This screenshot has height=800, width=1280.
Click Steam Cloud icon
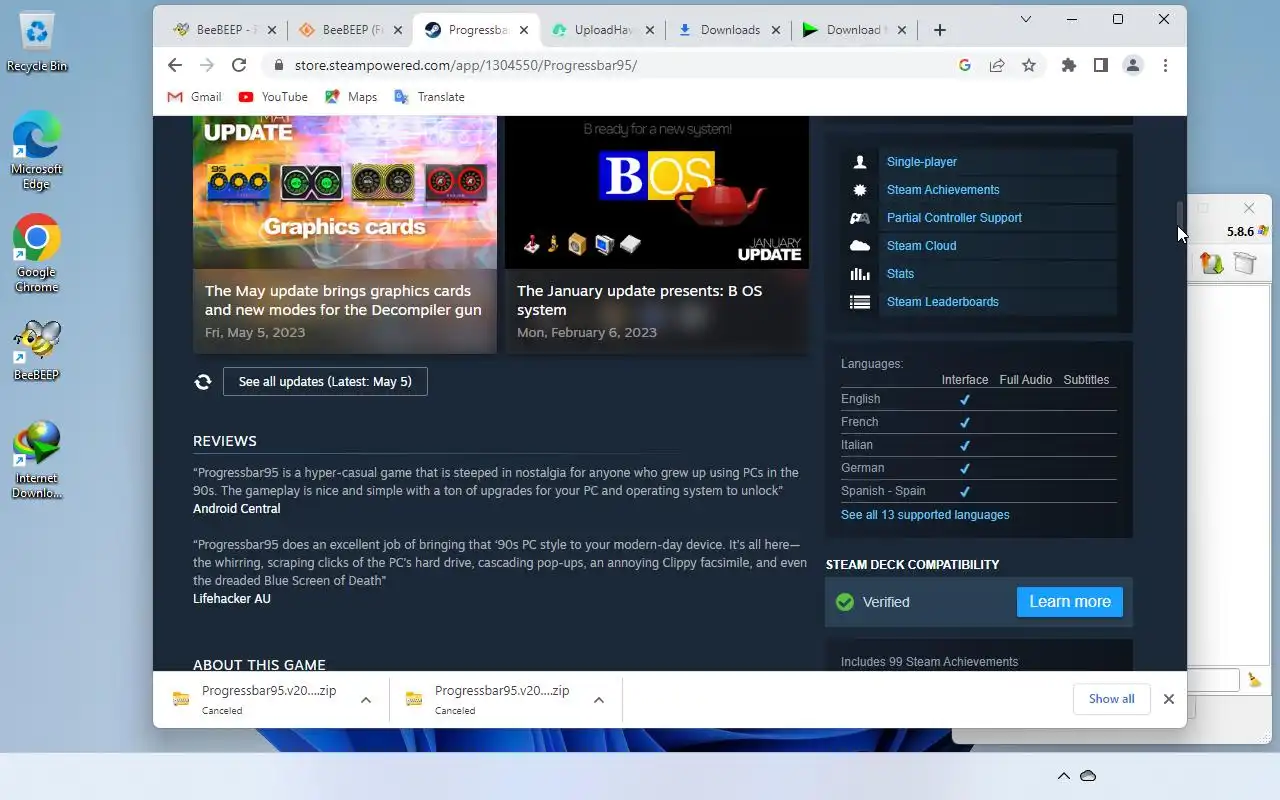tap(859, 246)
